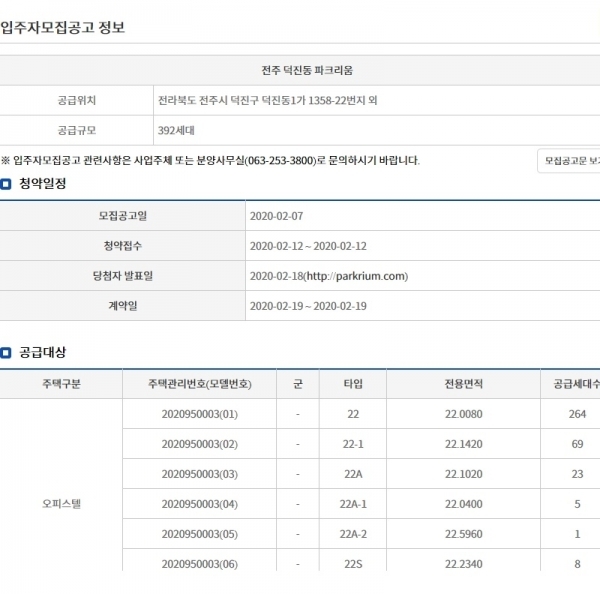This screenshot has width=600, height=594.
Task: Click area value 22.1020
Action: tap(463, 474)
